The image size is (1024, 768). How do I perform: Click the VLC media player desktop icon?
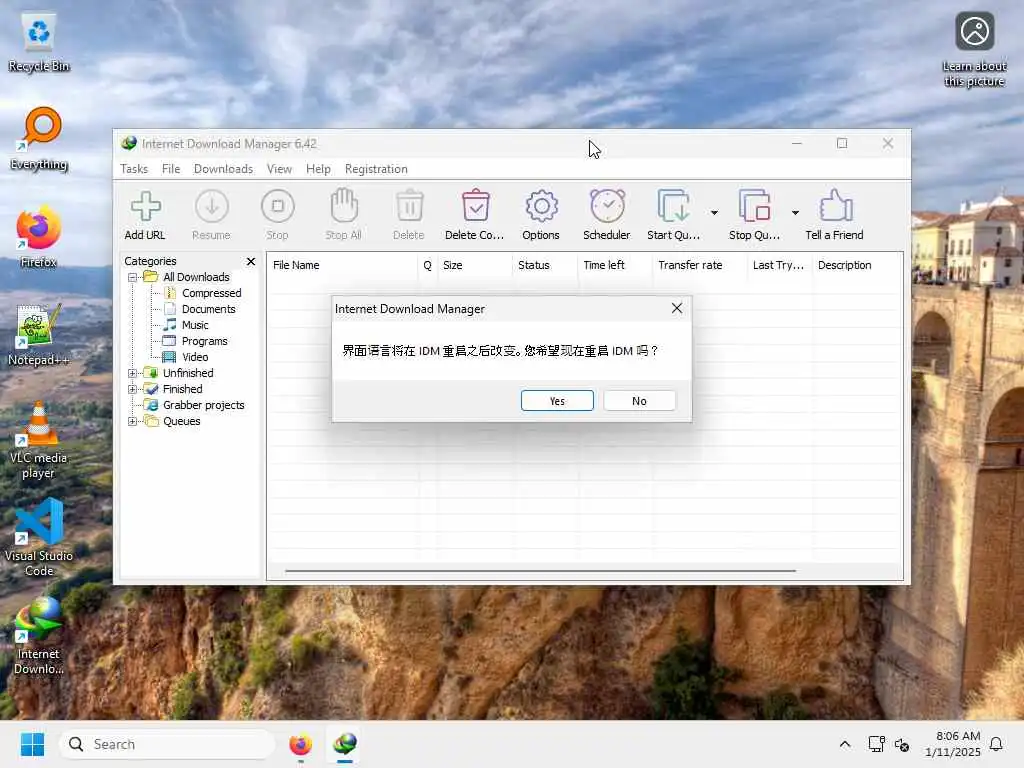click(x=39, y=441)
